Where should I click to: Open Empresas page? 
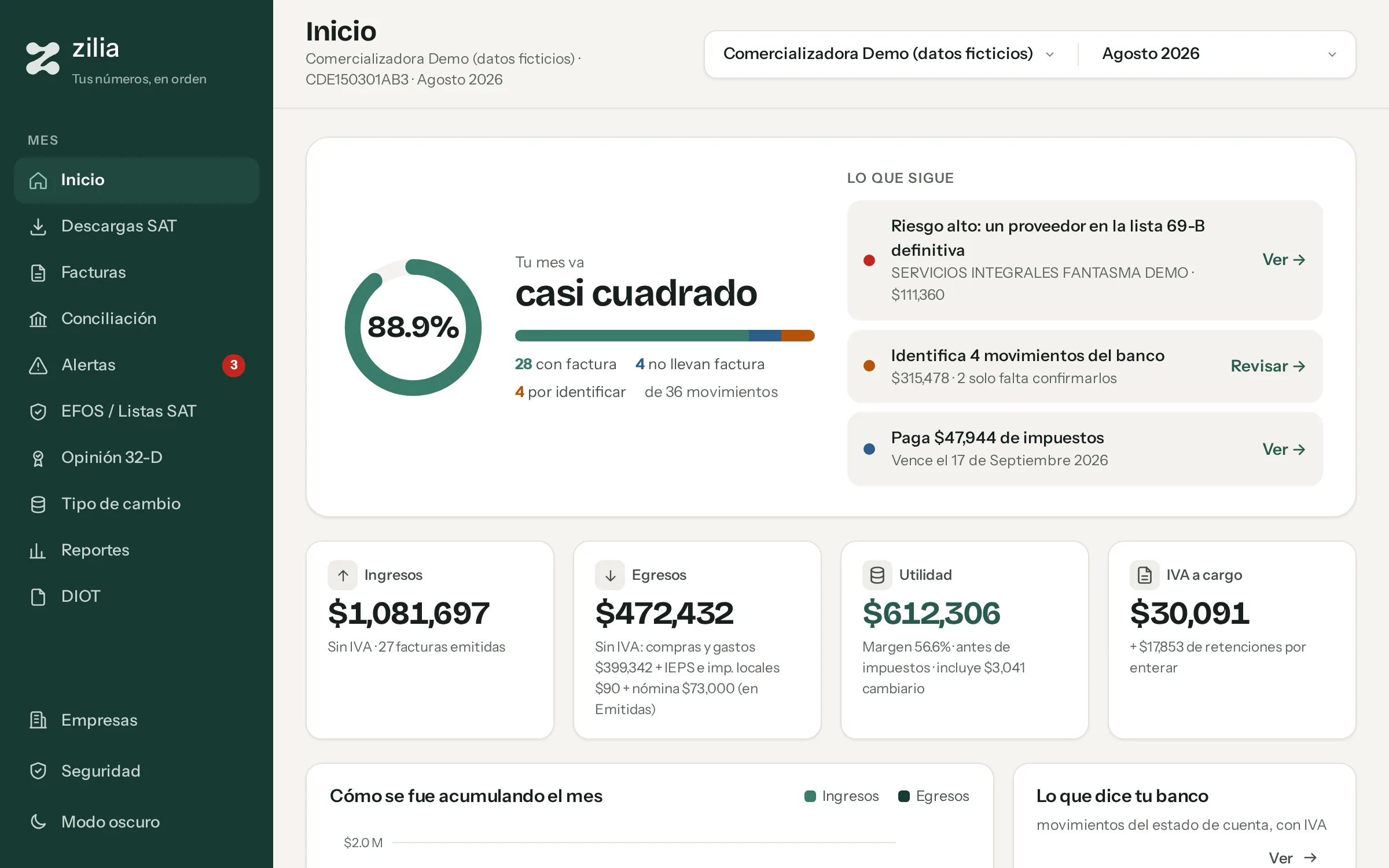137,720
